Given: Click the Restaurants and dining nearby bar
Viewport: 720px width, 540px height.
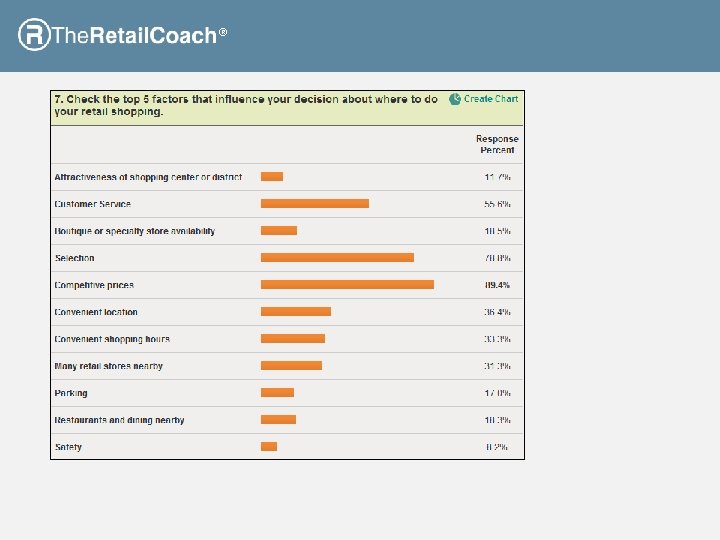Looking at the screenshot, I should coord(278,420).
